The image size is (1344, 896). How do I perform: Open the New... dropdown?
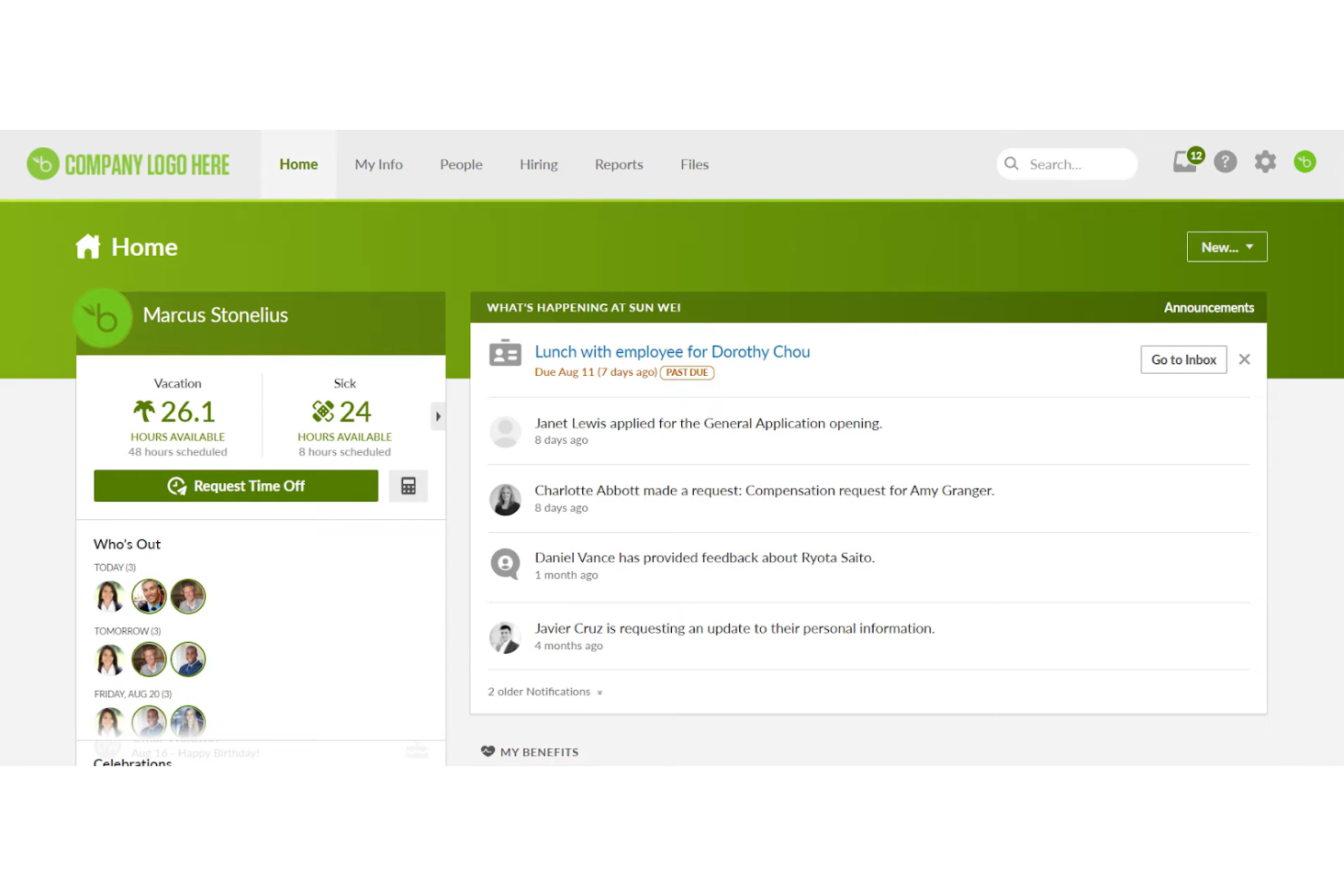(1226, 246)
